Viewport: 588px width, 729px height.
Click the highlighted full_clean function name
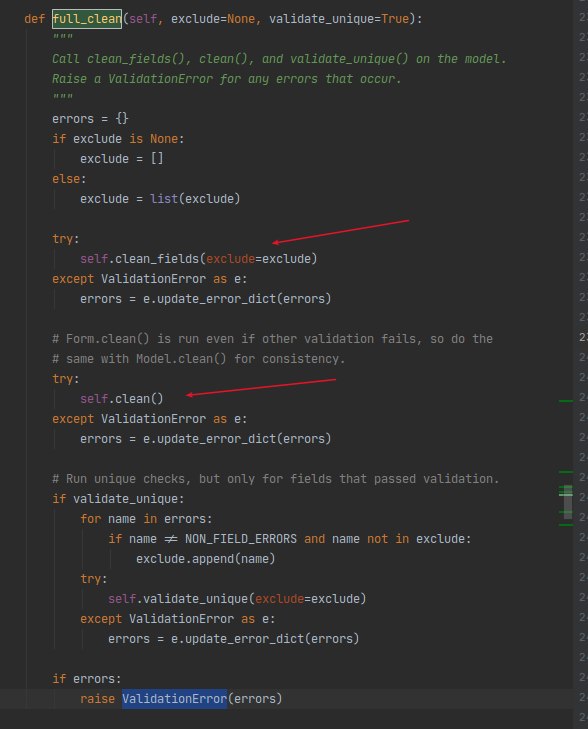click(87, 19)
